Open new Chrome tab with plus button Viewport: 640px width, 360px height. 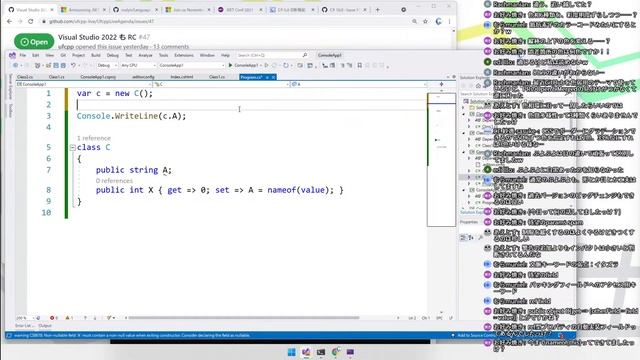(378, 10)
